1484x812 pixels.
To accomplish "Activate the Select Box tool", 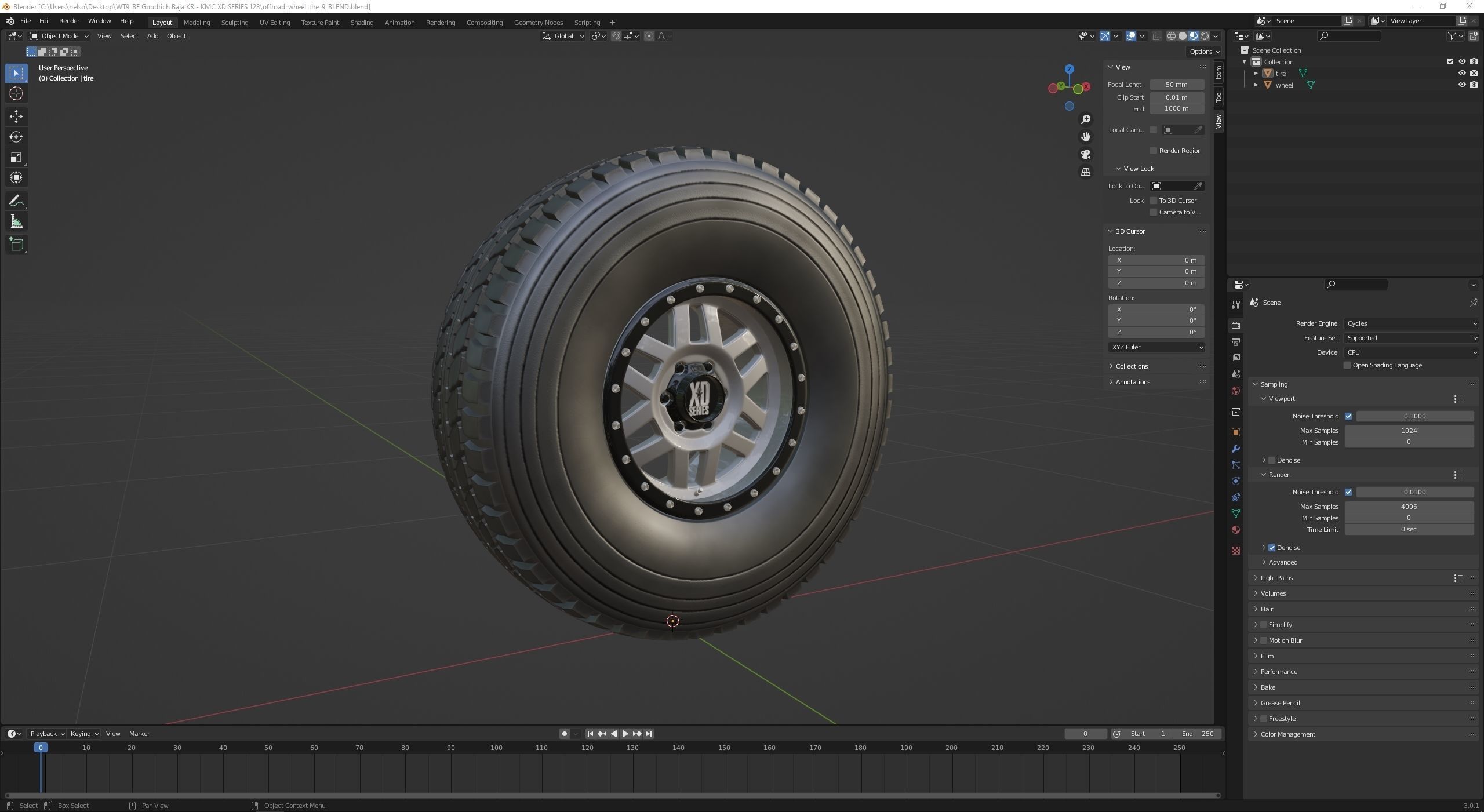I will pos(16,73).
